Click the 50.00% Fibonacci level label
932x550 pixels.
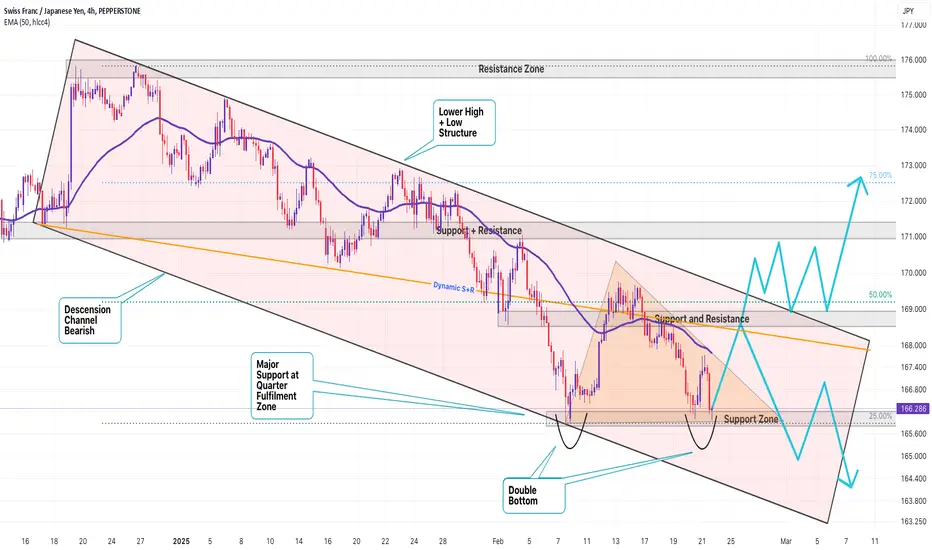[x=880, y=294]
